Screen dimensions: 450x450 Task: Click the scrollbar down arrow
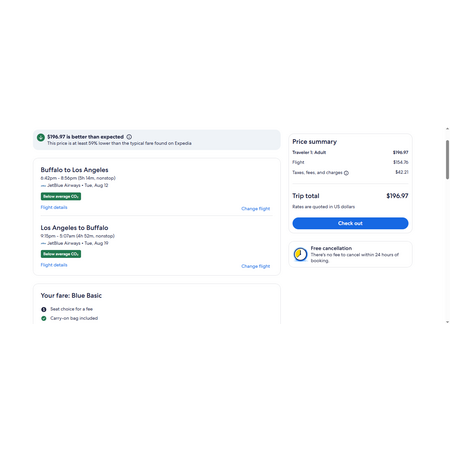click(x=447, y=322)
